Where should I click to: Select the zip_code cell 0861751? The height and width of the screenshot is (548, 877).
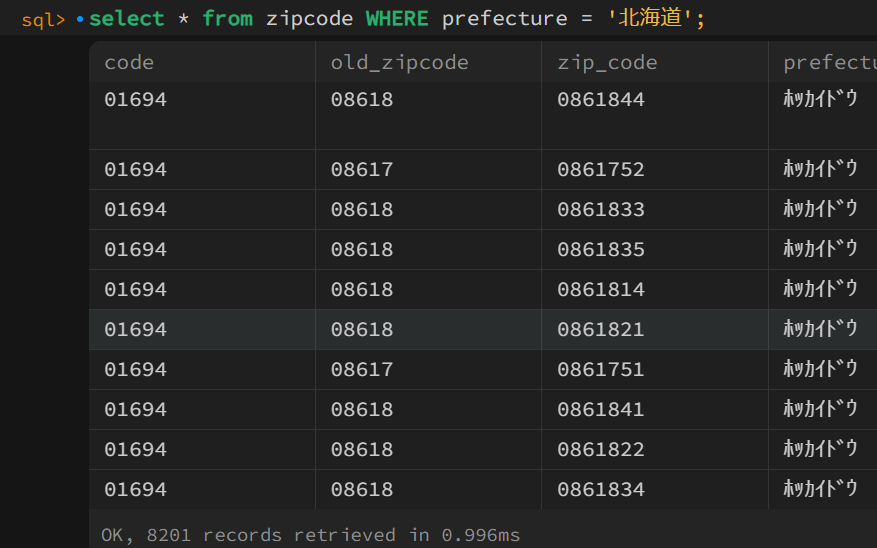click(x=601, y=370)
